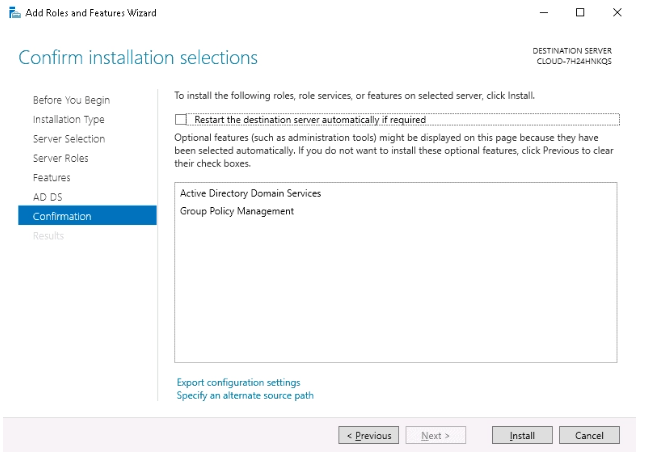Select the highlighted Confirmation step

87,215
